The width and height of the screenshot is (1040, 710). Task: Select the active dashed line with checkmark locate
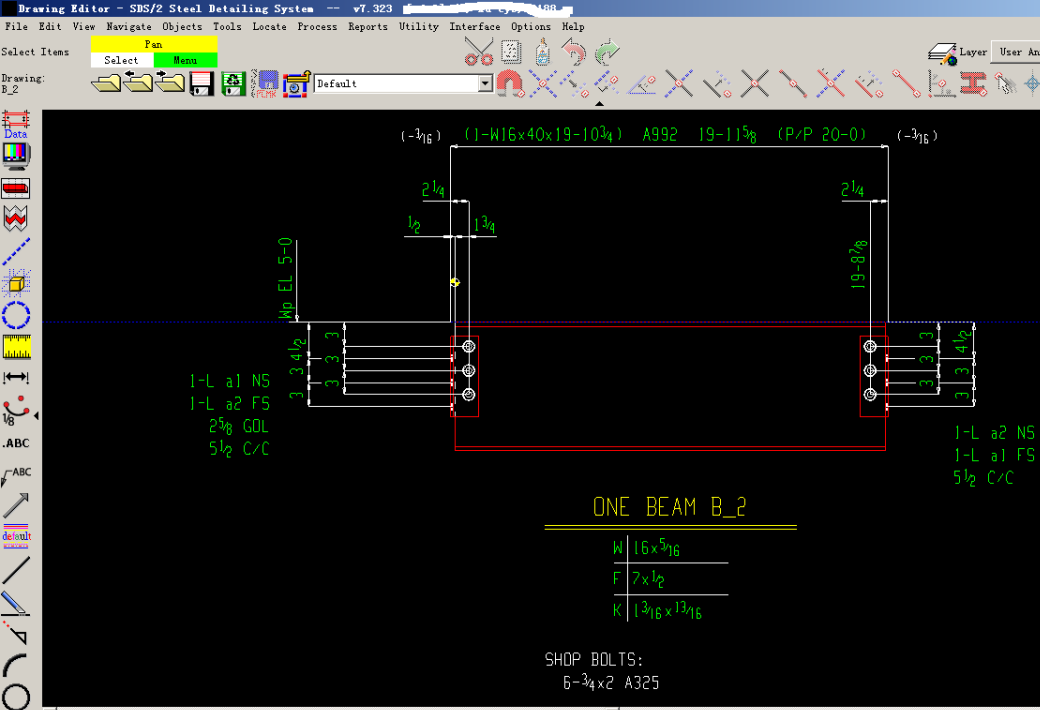[606, 84]
